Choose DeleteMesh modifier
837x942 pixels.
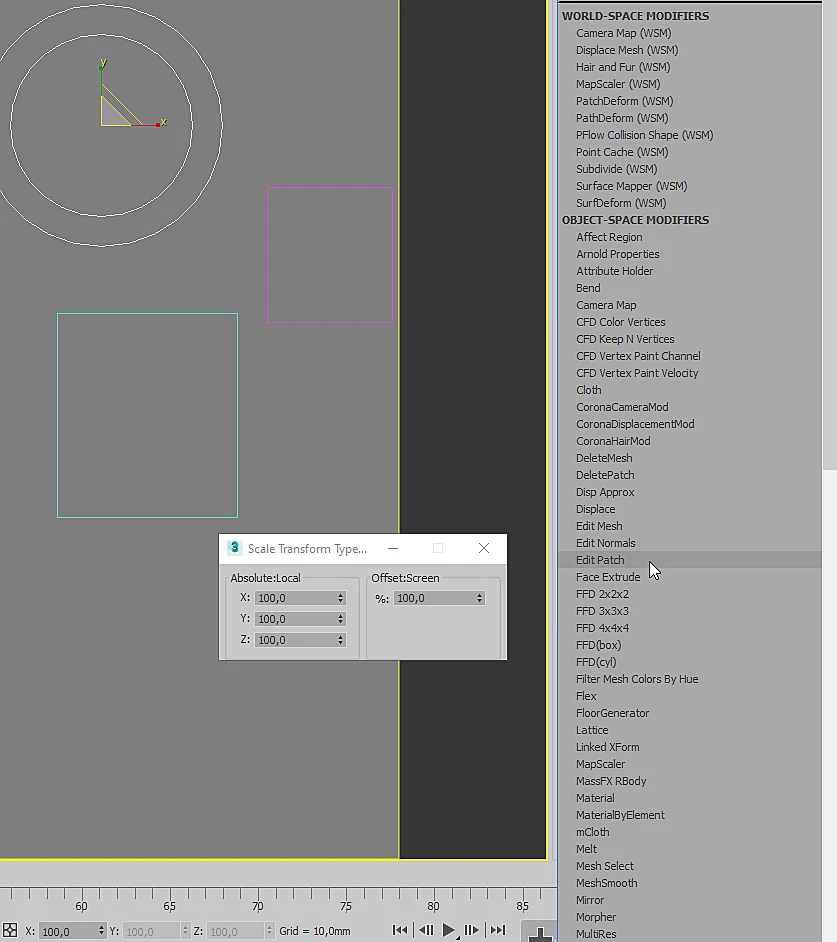tap(604, 458)
